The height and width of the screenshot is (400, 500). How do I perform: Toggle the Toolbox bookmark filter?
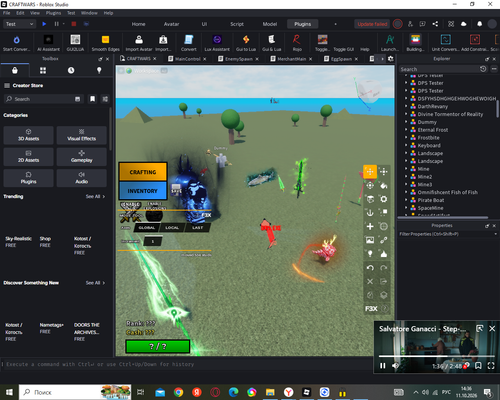[93, 99]
